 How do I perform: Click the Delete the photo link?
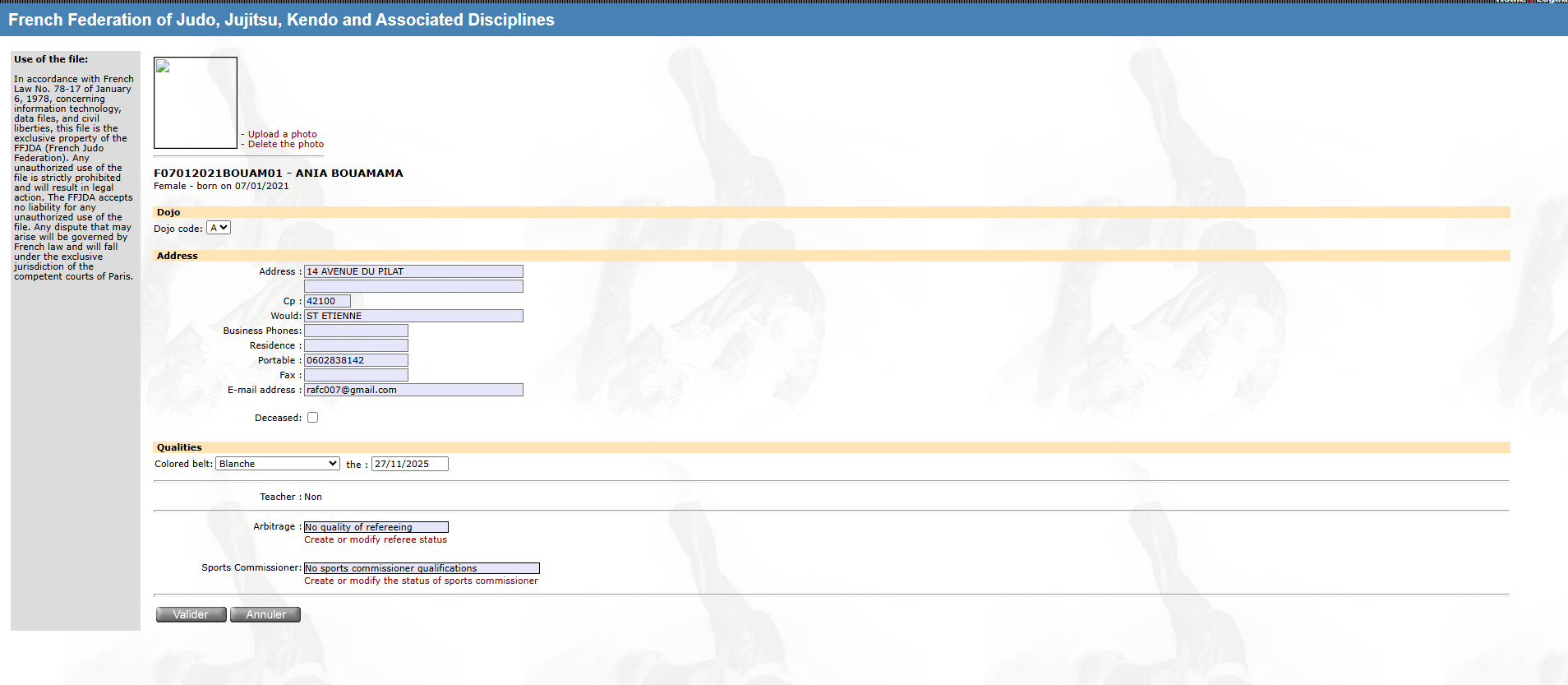click(x=285, y=144)
